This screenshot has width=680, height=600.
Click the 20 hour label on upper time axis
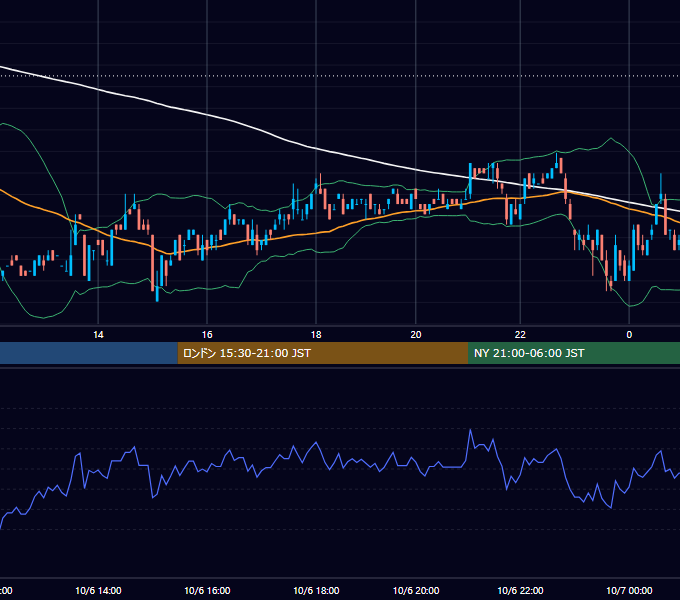416,335
